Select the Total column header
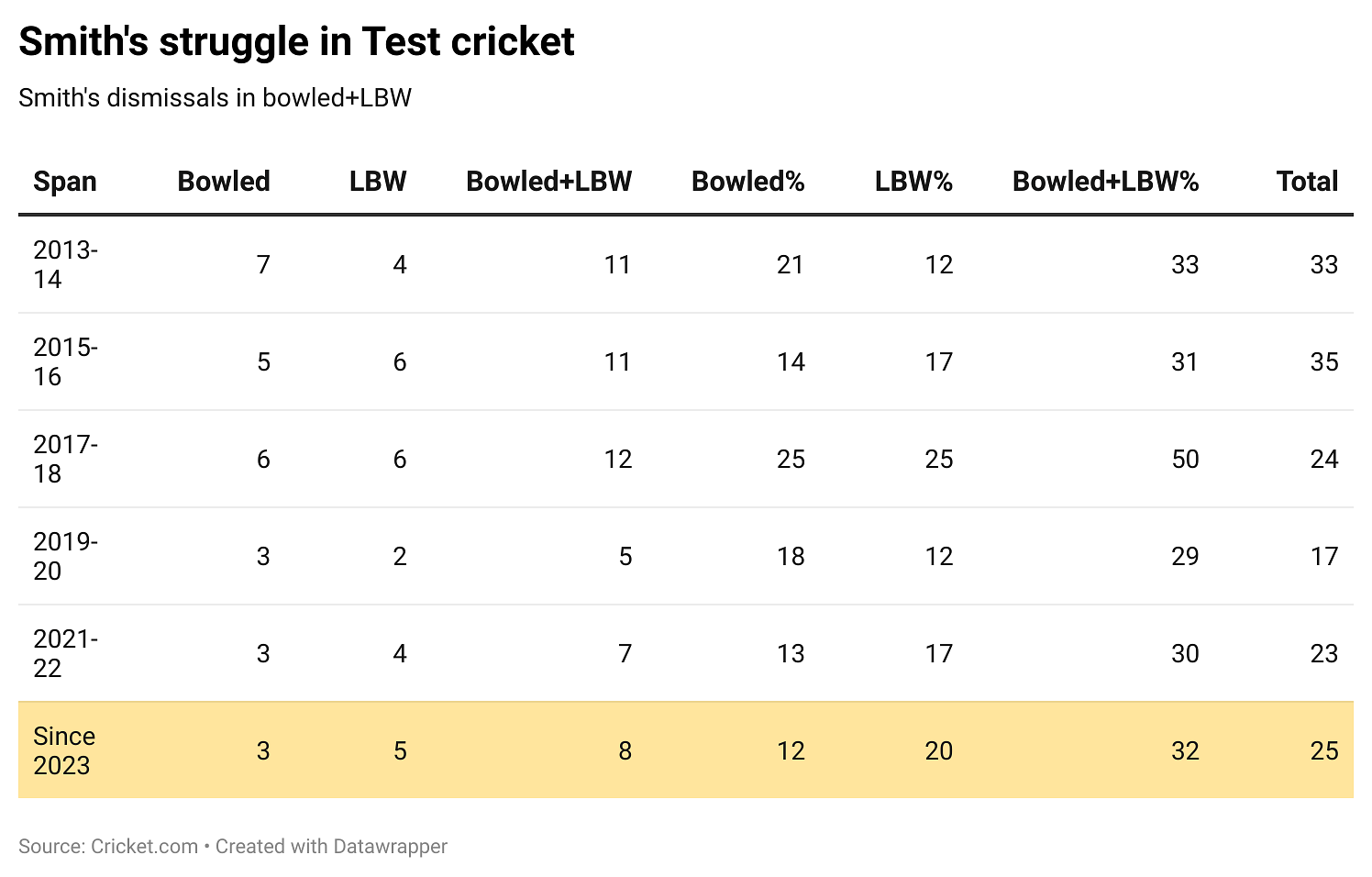The height and width of the screenshot is (877, 1372). 1307,182
